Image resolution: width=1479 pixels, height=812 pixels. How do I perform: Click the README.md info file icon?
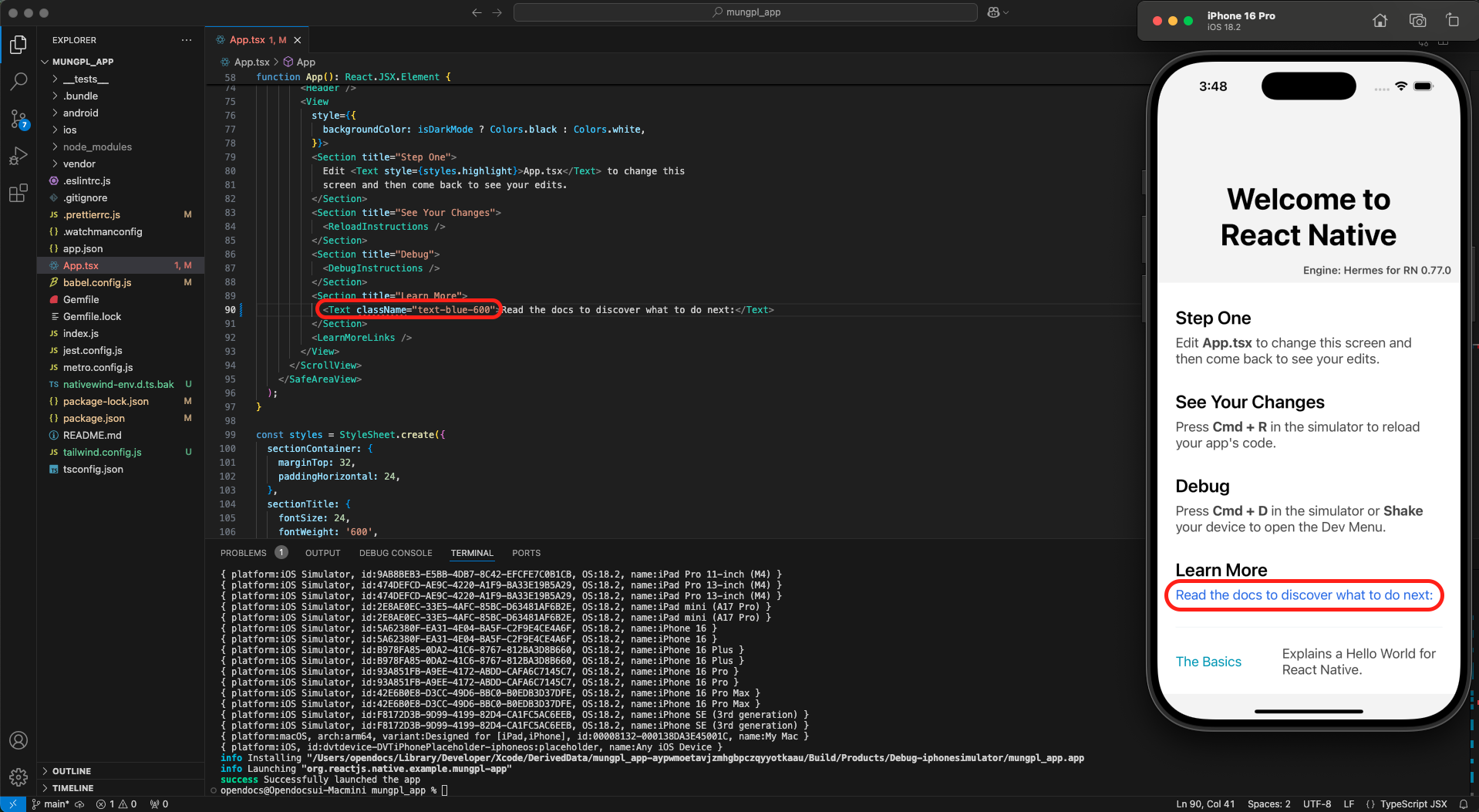[x=54, y=435]
